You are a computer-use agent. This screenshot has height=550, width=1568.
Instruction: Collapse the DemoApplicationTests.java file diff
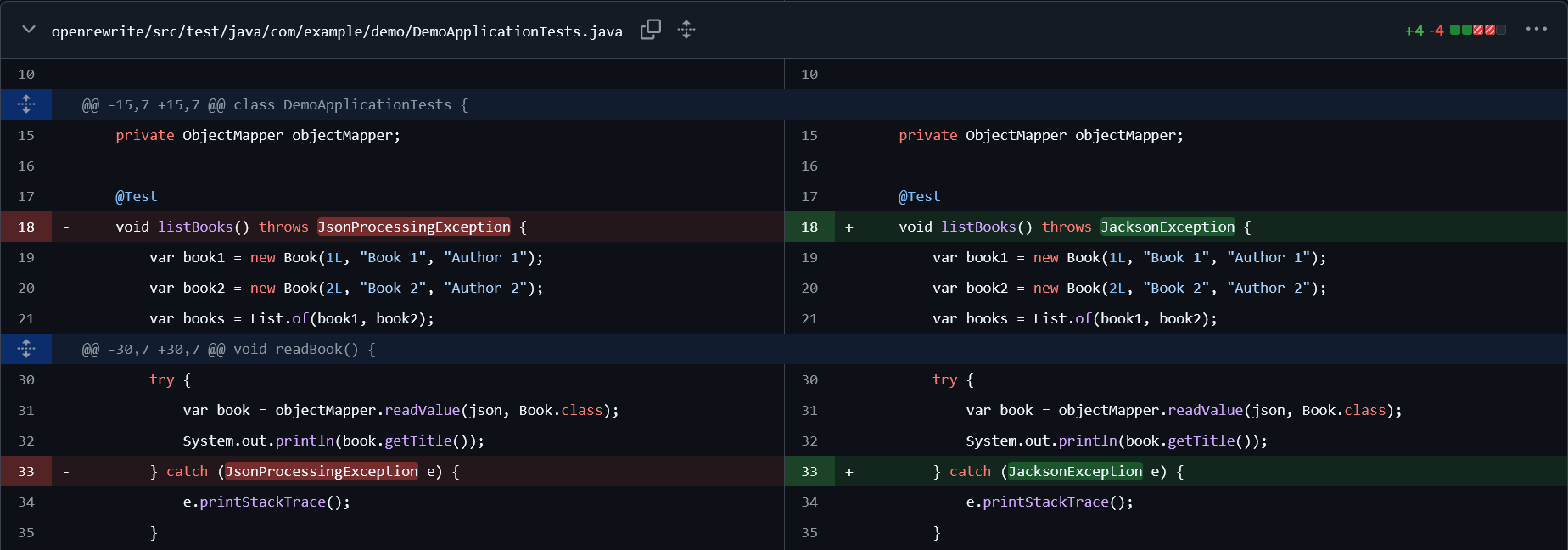point(29,30)
